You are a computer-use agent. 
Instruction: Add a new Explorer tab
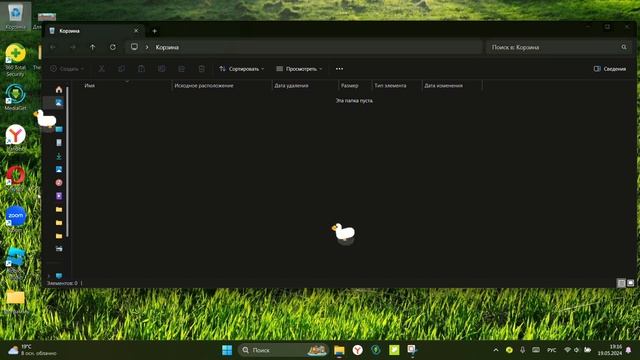pyautogui.click(x=154, y=31)
